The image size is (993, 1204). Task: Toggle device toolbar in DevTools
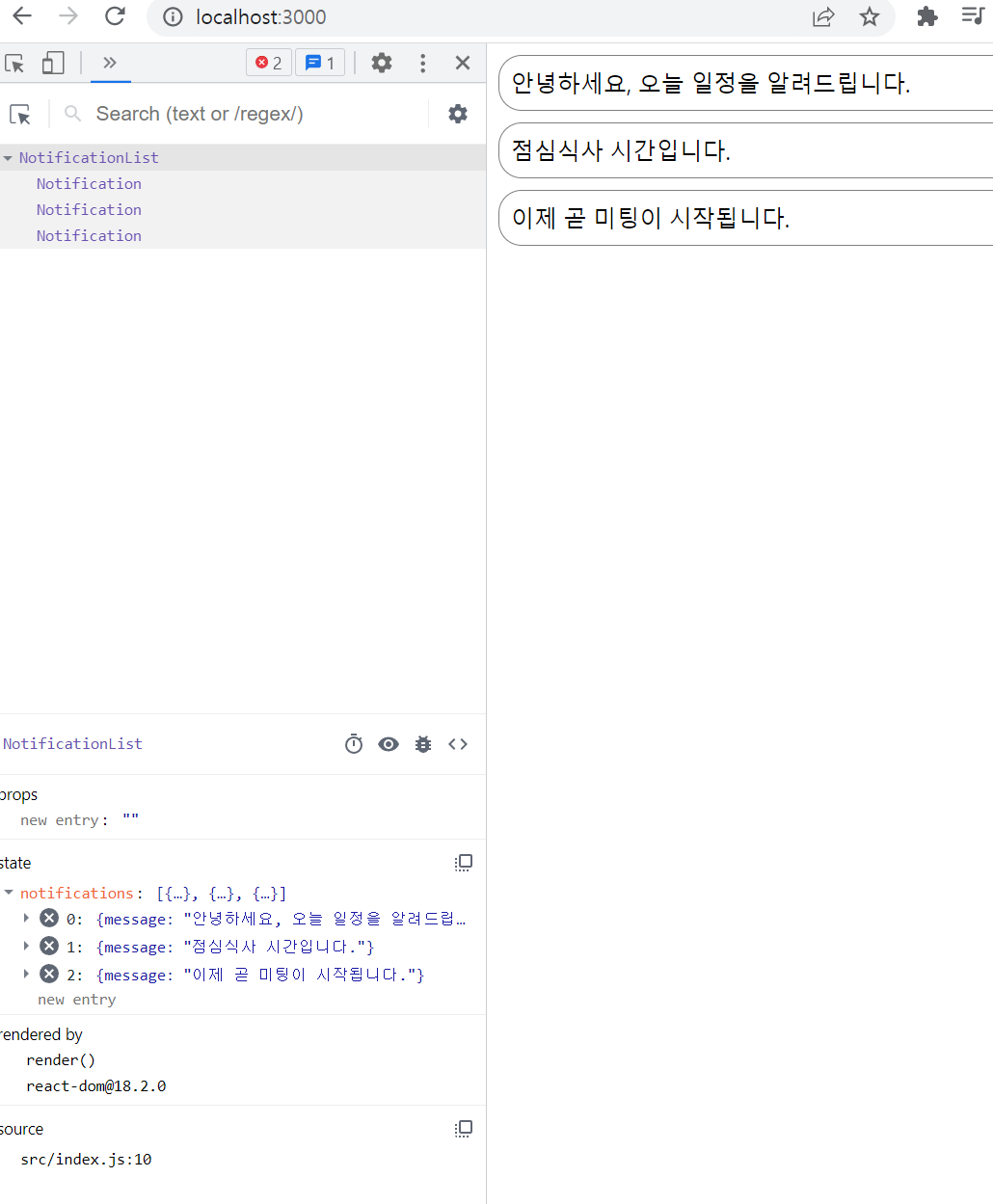point(53,63)
